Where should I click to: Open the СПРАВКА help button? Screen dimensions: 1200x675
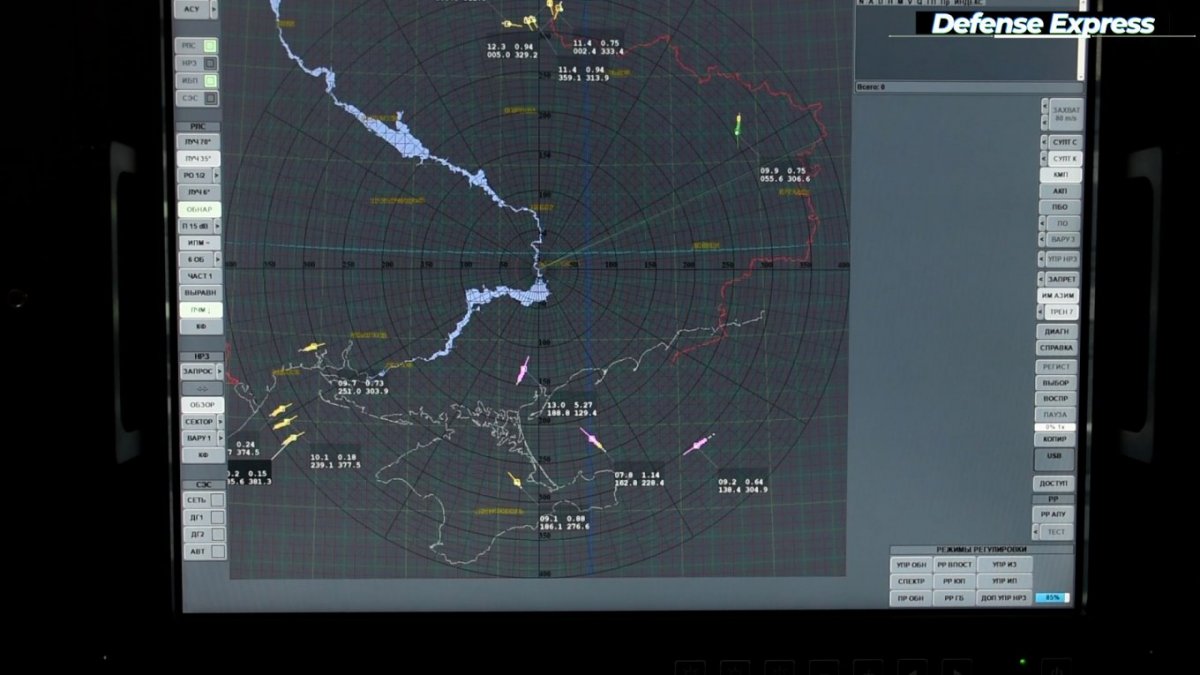[1056, 348]
